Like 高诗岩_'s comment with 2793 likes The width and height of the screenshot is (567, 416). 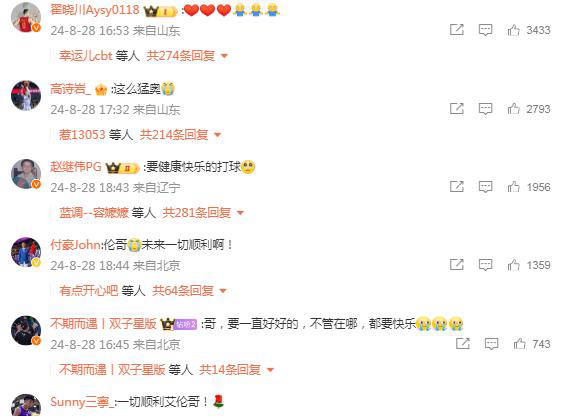[x=513, y=109]
